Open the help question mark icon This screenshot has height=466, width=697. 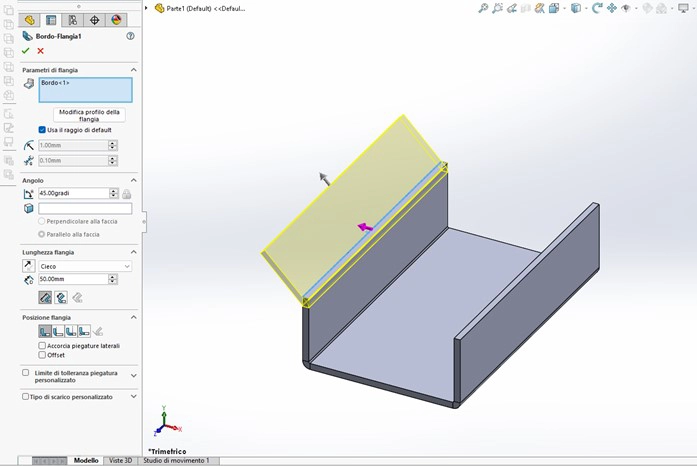pos(130,36)
